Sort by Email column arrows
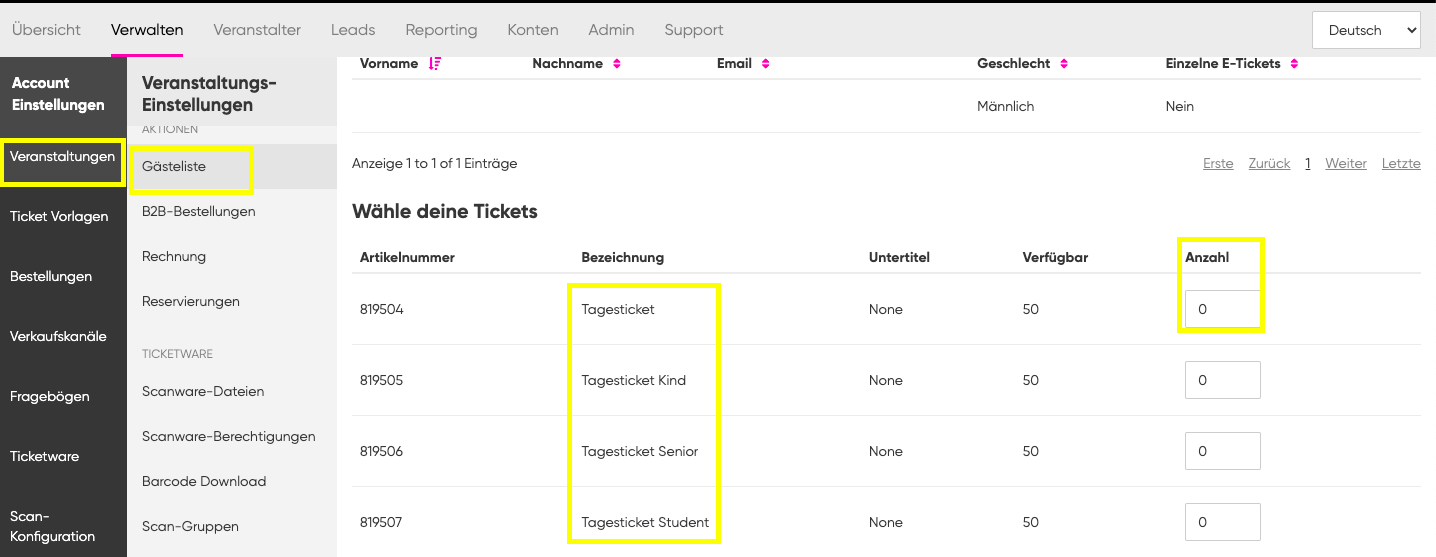This screenshot has width=1436, height=557. 765,64
